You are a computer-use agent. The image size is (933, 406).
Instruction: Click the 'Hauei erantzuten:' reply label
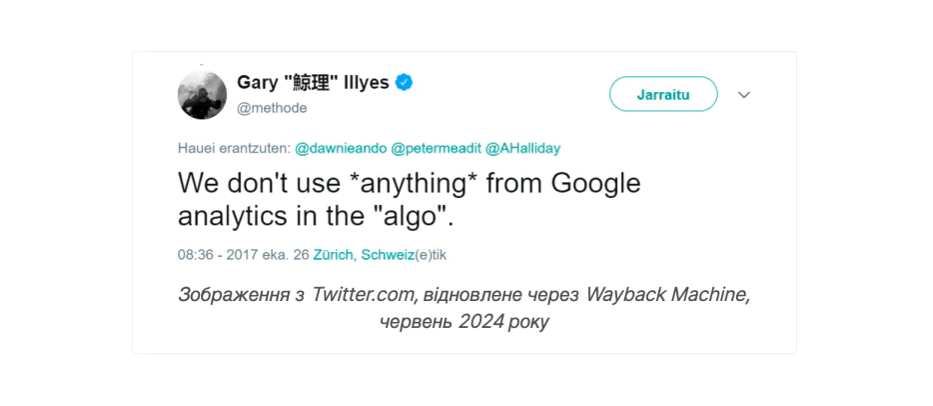[234, 148]
